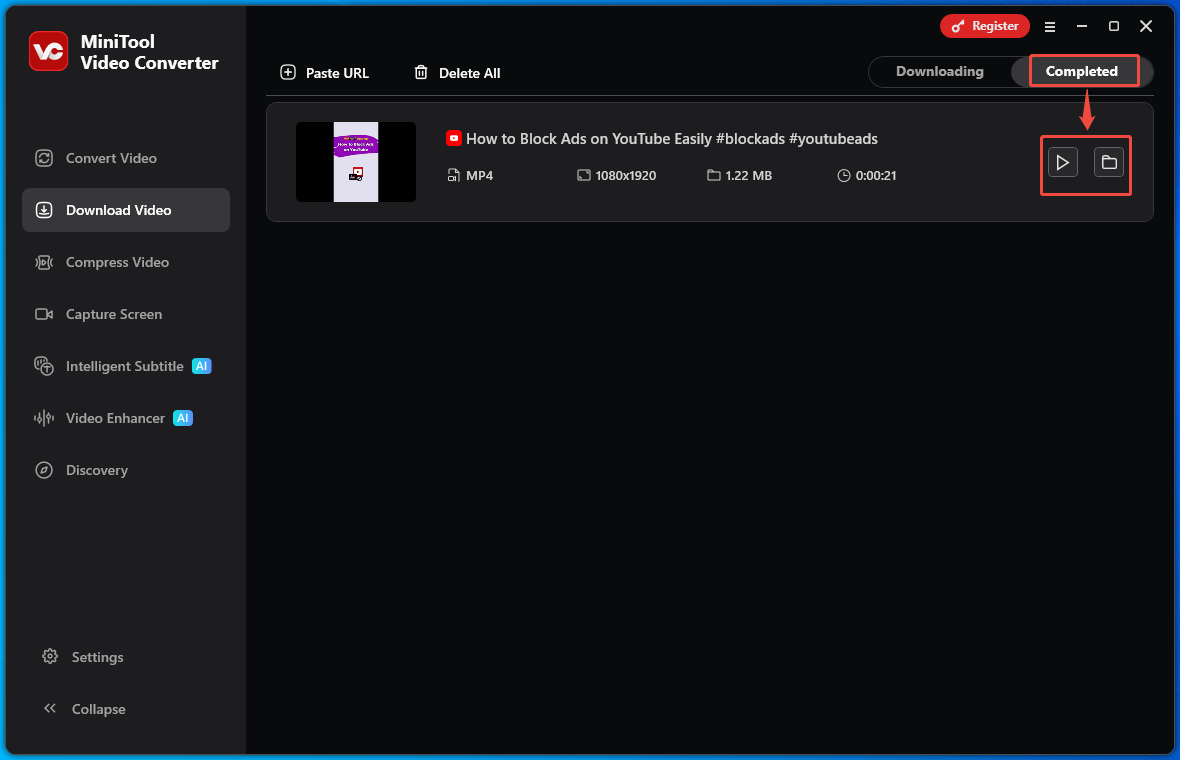Image resolution: width=1180 pixels, height=760 pixels.
Task: Click the Settings gear icon
Action: click(50, 656)
